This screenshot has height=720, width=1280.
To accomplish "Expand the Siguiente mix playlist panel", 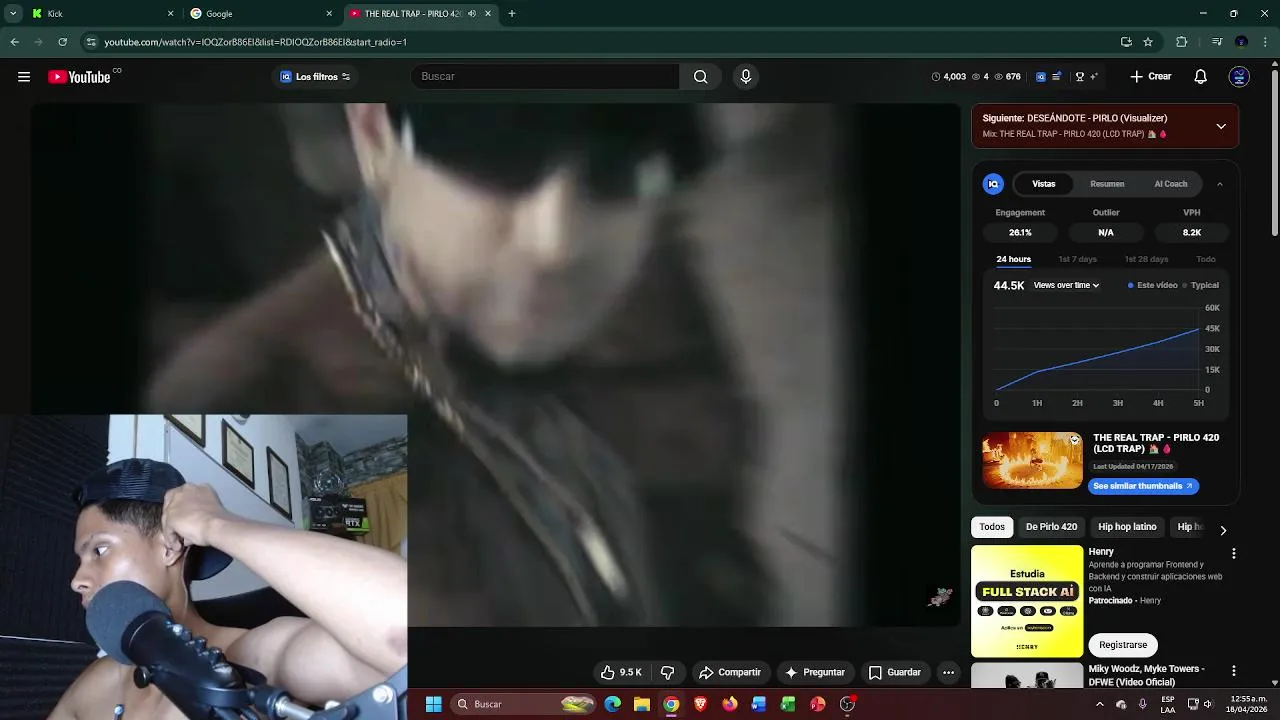I will point(1221,126).
